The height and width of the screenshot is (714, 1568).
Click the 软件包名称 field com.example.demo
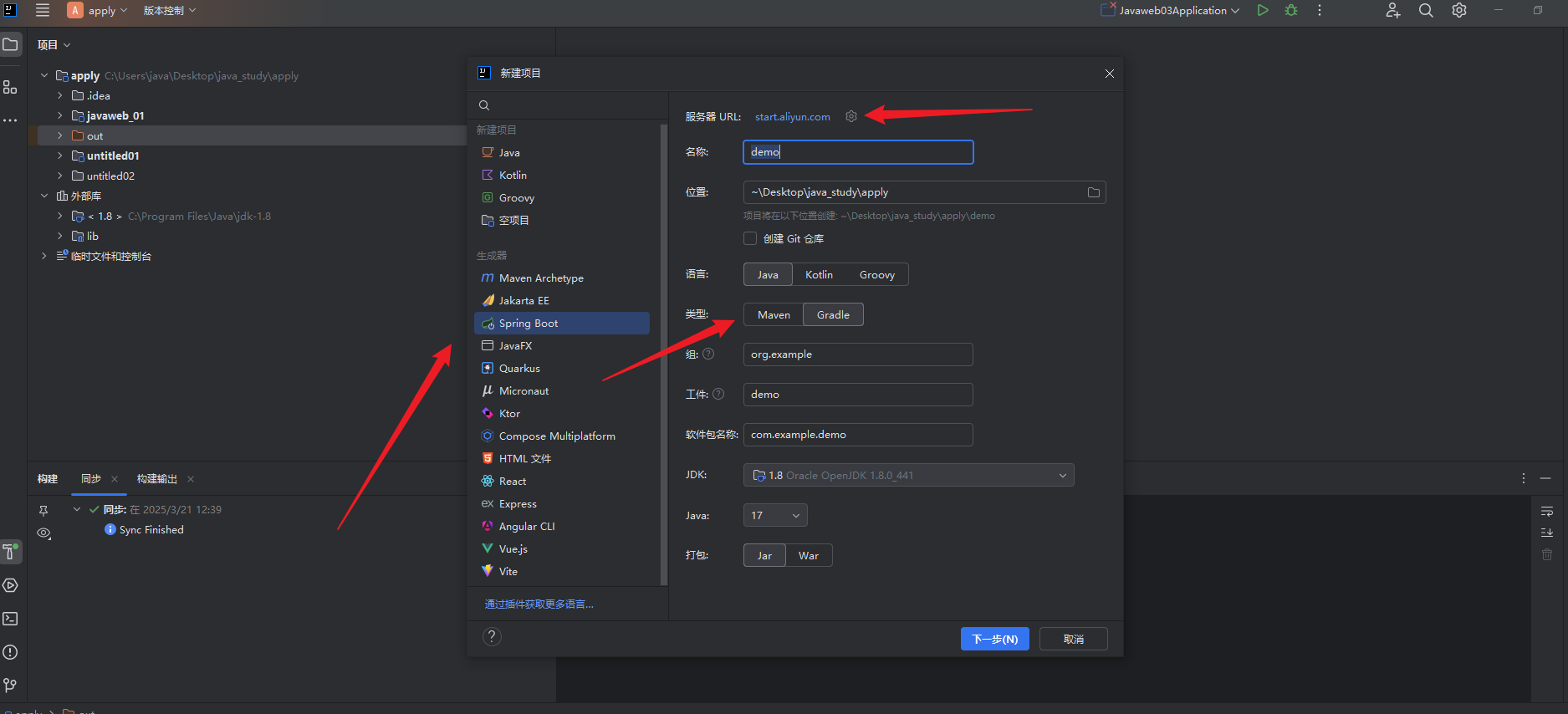tap(858, 435)
